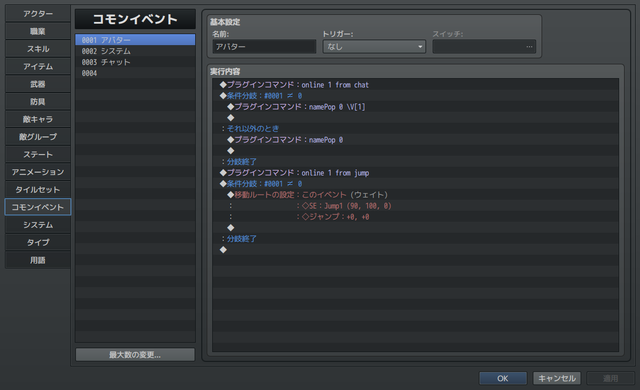Click the 名前 input field
The width and height of the screenshot is (640, 390).
pos(264,47)
